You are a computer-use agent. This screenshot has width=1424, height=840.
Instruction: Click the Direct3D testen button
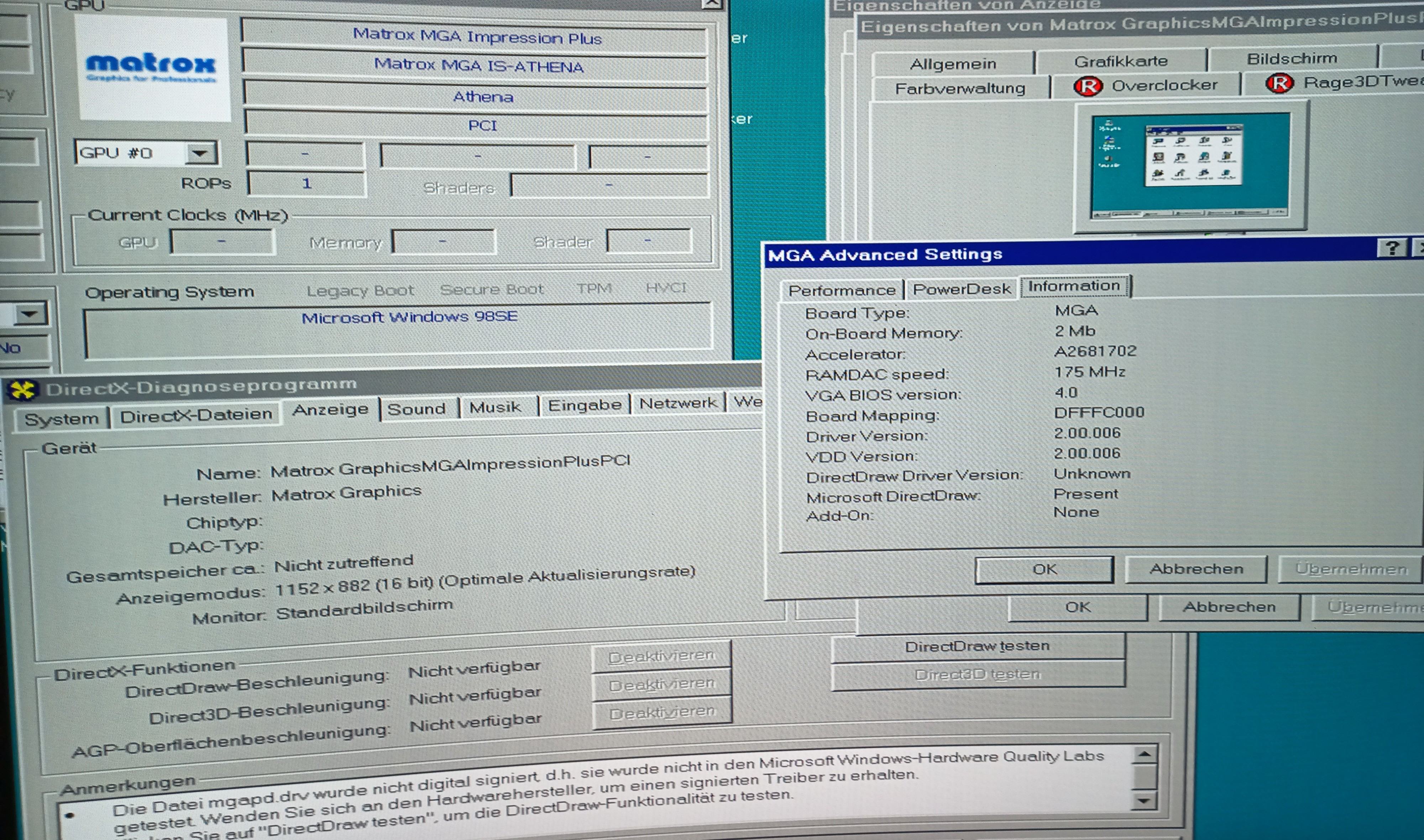pos(978,674)
